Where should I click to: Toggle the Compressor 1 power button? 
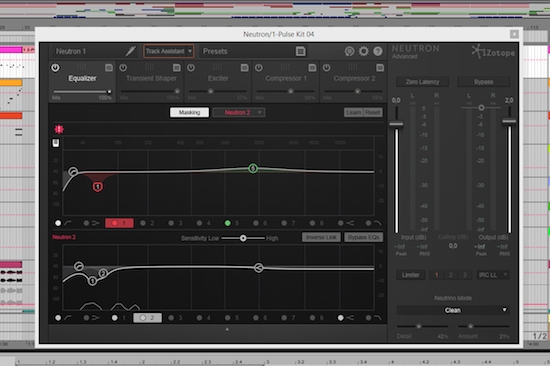(259, 67)
